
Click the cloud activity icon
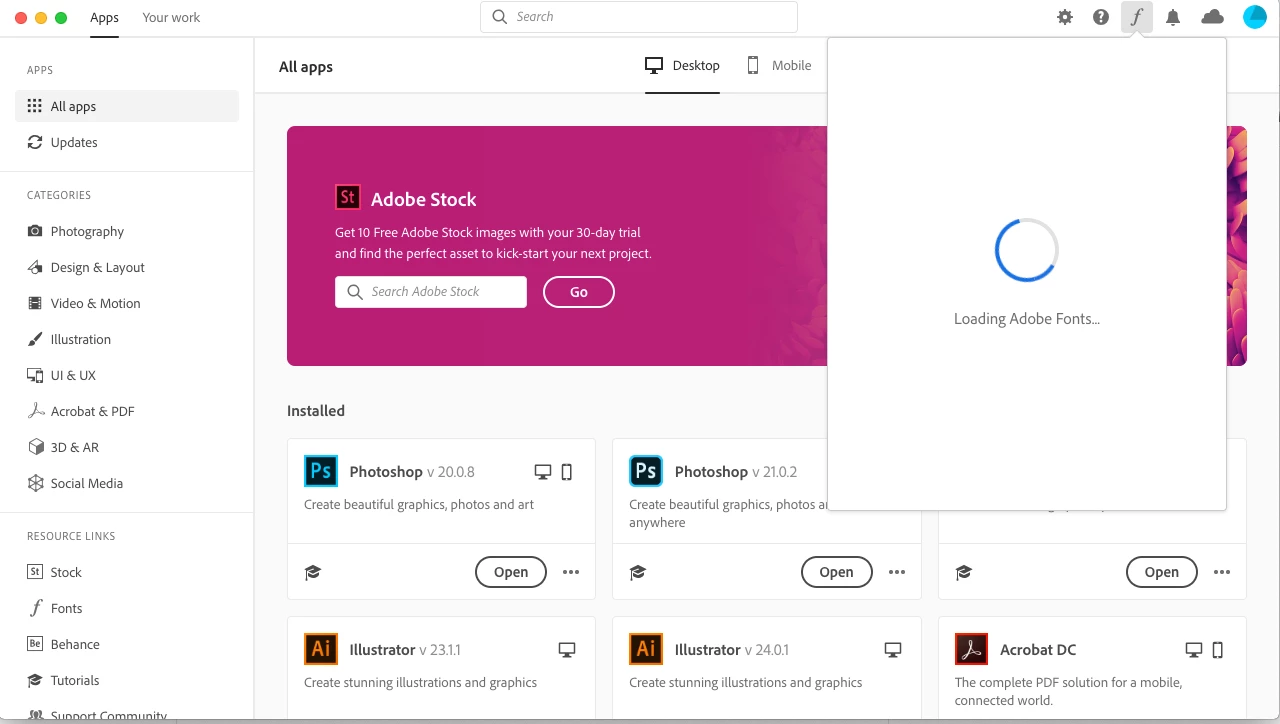(1212, 17)
